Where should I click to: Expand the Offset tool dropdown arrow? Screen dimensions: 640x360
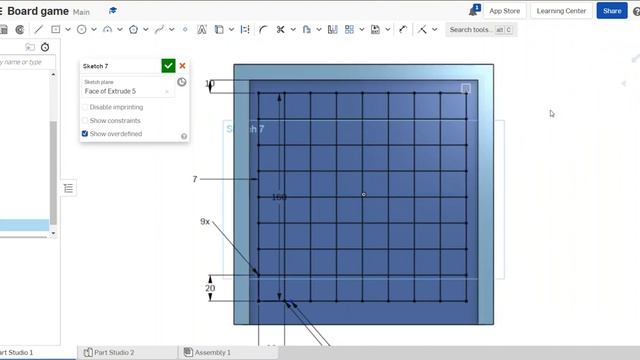319,29
